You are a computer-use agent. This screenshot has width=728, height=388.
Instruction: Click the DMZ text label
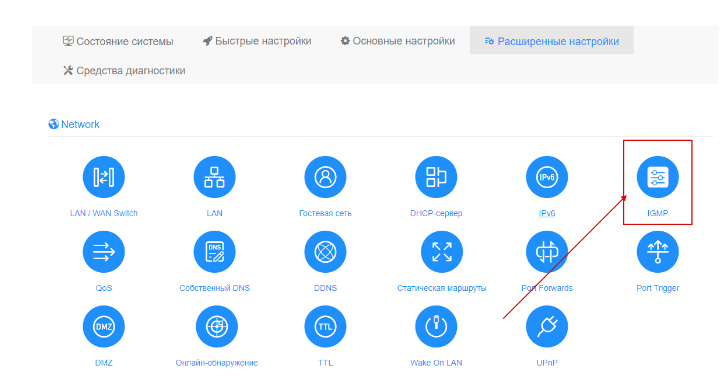(104, 362)
